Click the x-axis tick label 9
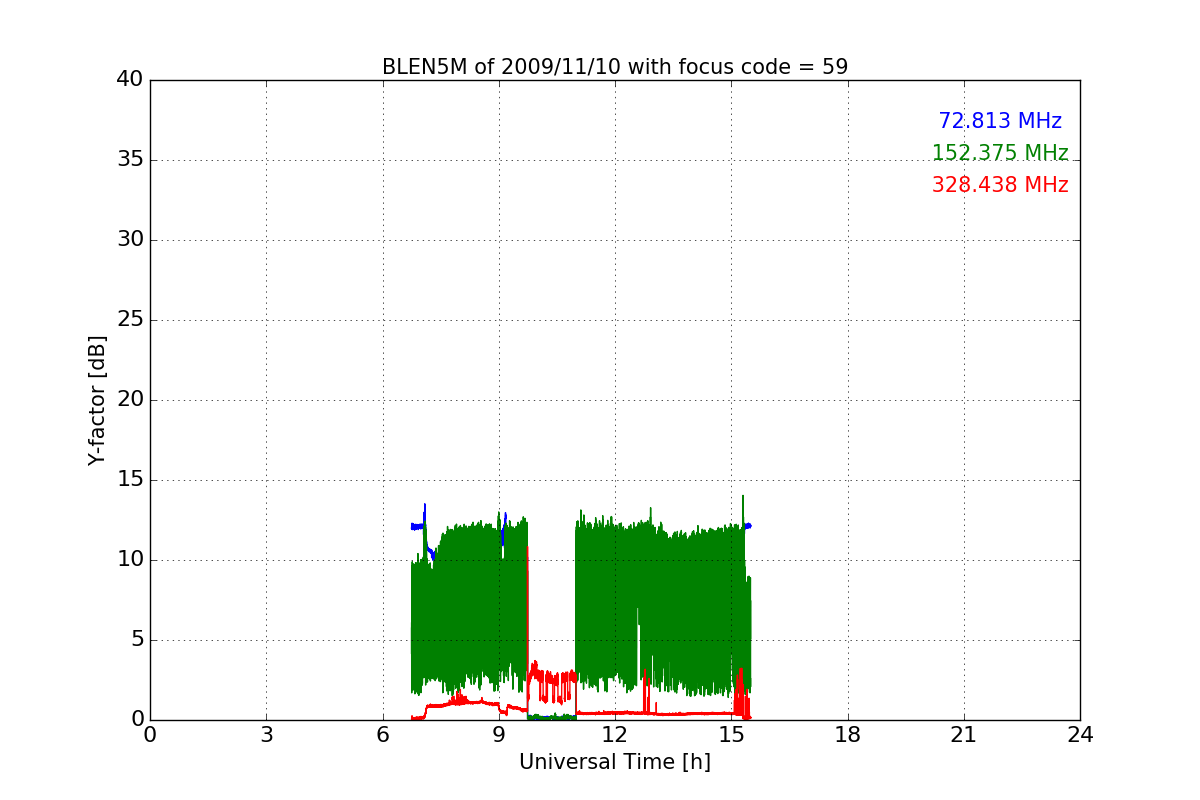Image resolution: width=1200 pixels, height=800 pixels. point(499,735)
